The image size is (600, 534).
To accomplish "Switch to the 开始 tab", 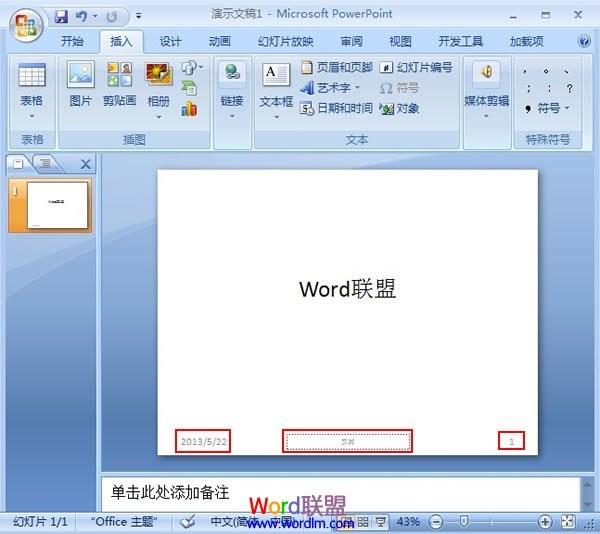I will [72, 41].
